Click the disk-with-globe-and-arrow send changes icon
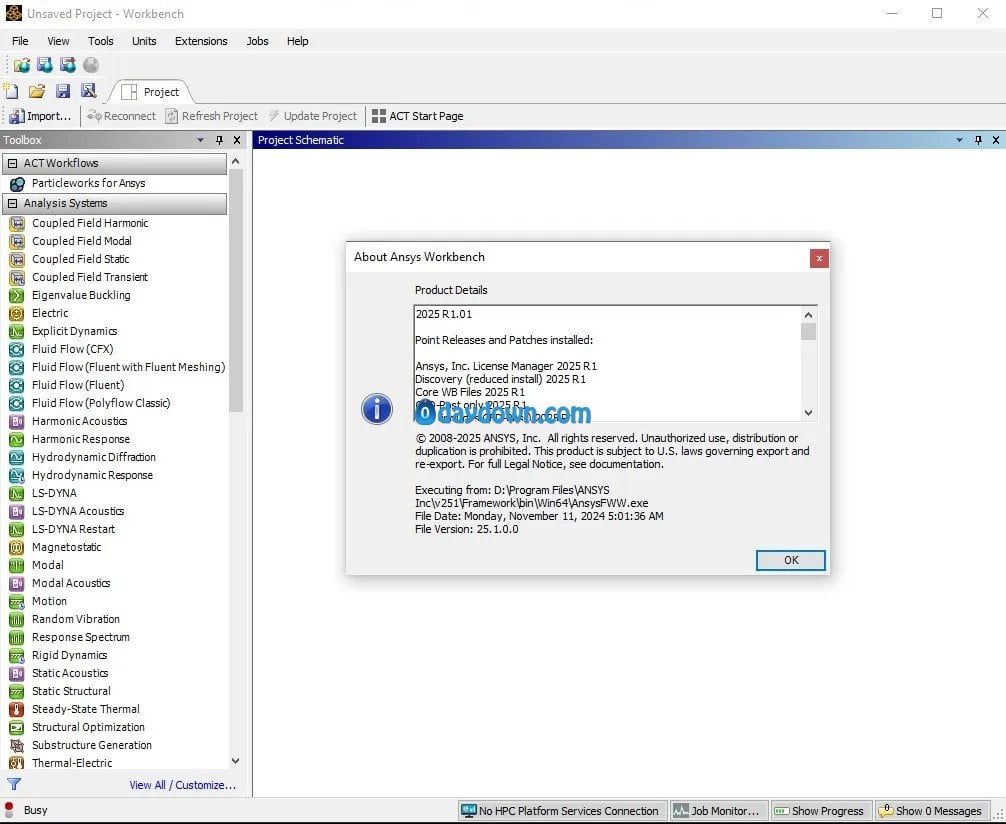Screen dimensions: 1006x824 67,65
